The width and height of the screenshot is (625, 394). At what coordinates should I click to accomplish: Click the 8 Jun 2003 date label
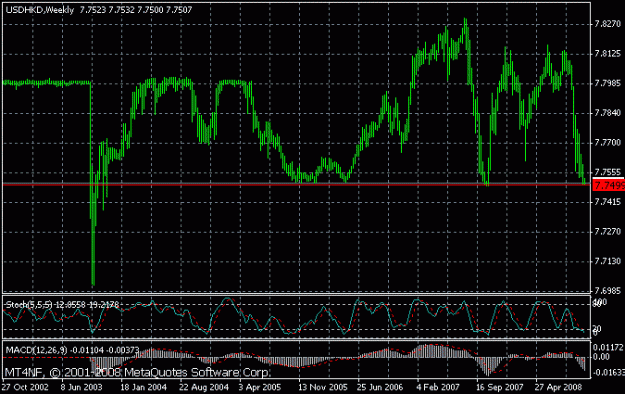pos(81,387)
